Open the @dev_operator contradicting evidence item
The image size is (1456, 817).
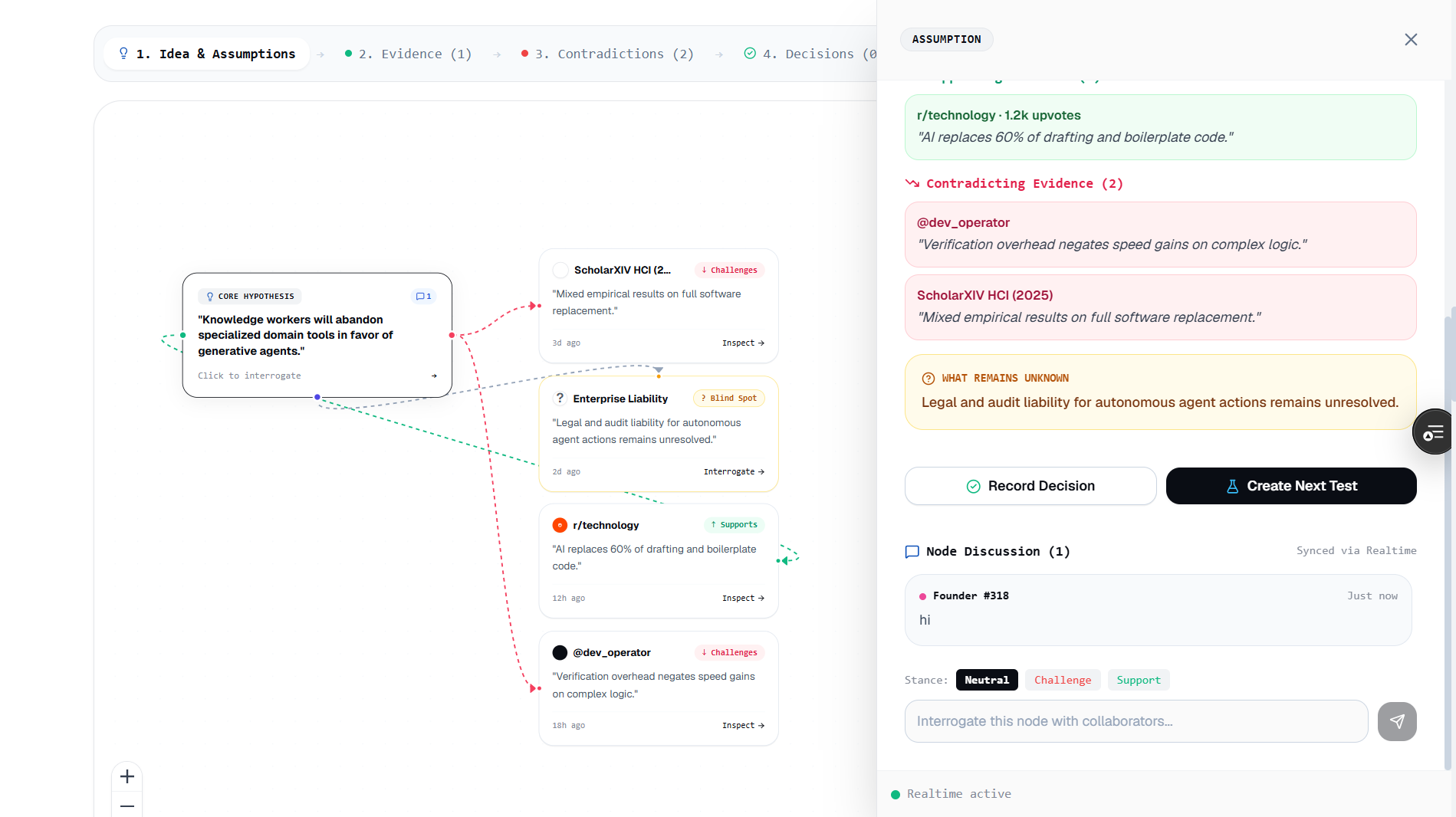[x=1160, y=235]
